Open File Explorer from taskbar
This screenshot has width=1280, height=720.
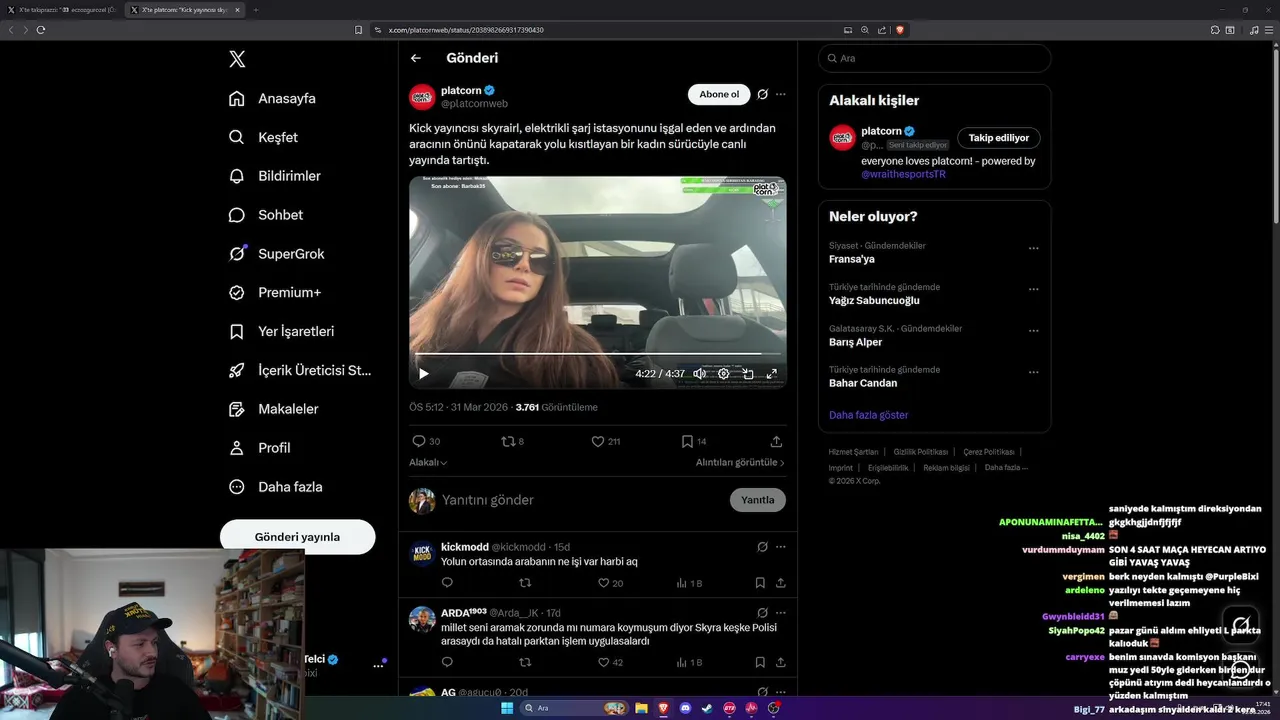(x=642, y=708)
